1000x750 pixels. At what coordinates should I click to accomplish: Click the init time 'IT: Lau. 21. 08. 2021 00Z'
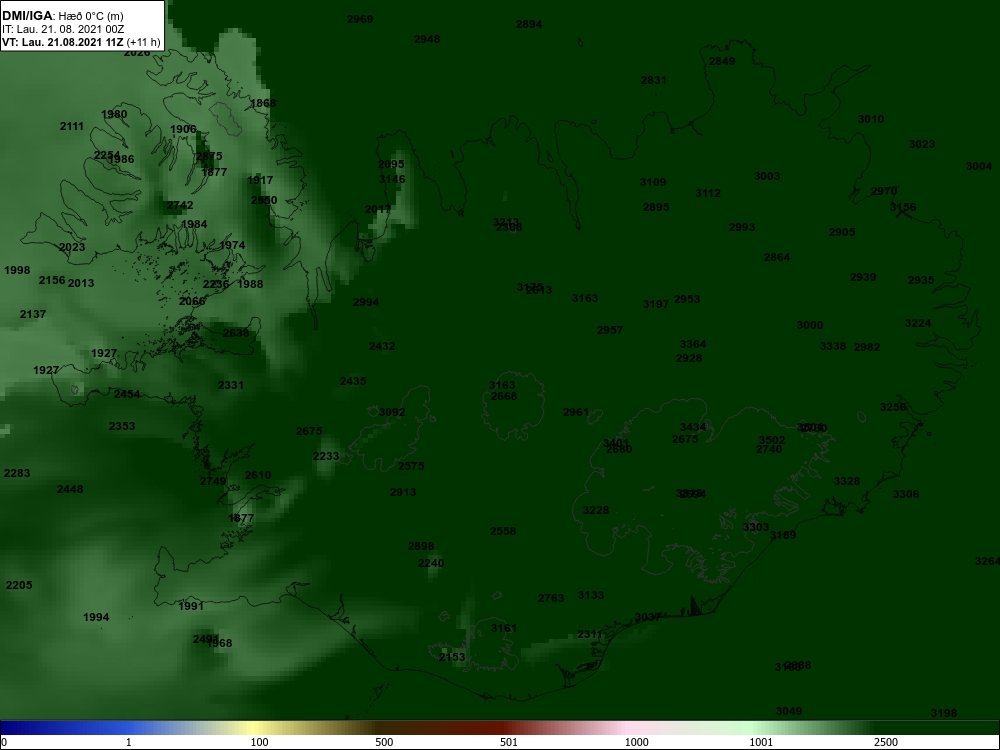62,29
